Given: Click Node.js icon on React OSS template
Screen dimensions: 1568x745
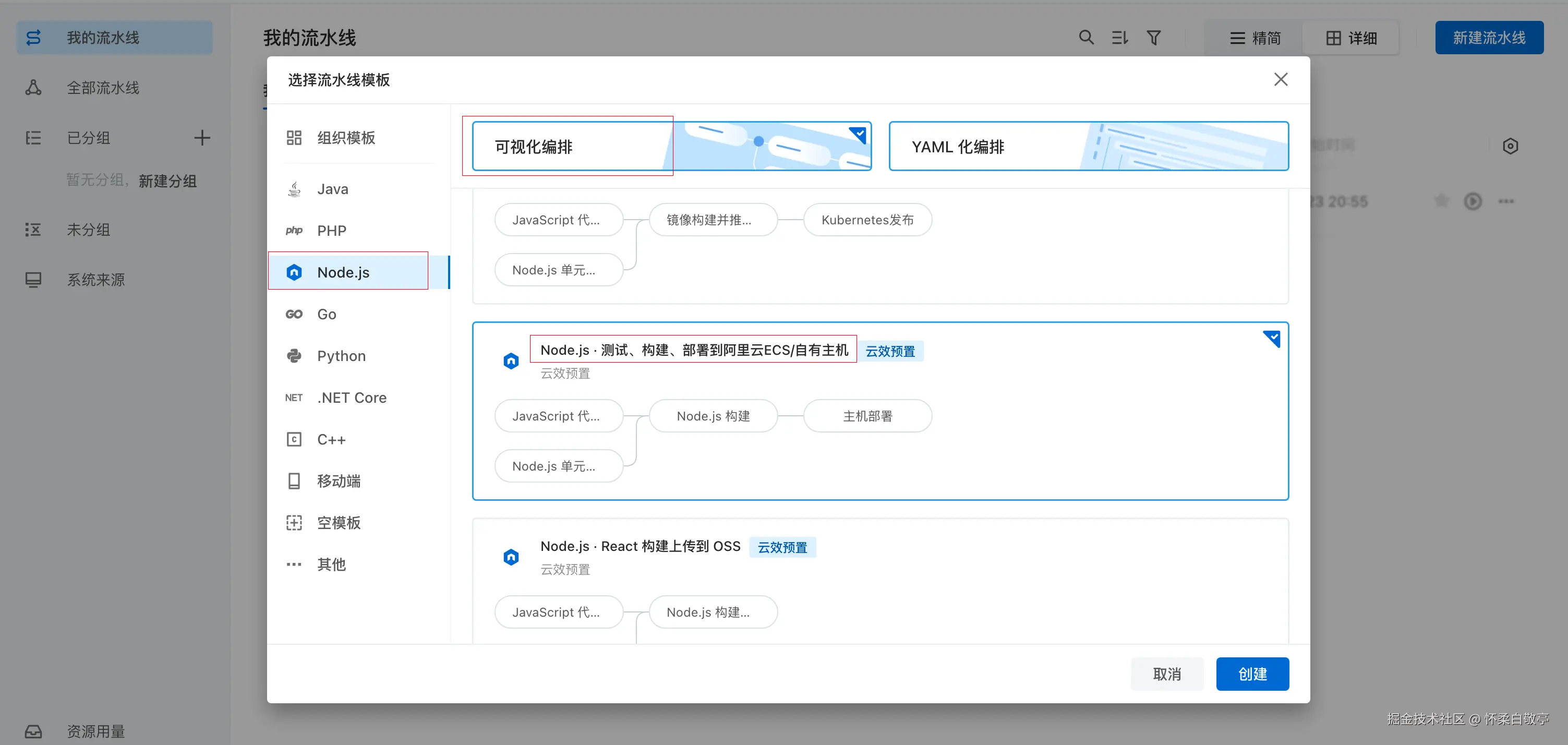Looking at the screenshot, I should click(511, 557).
